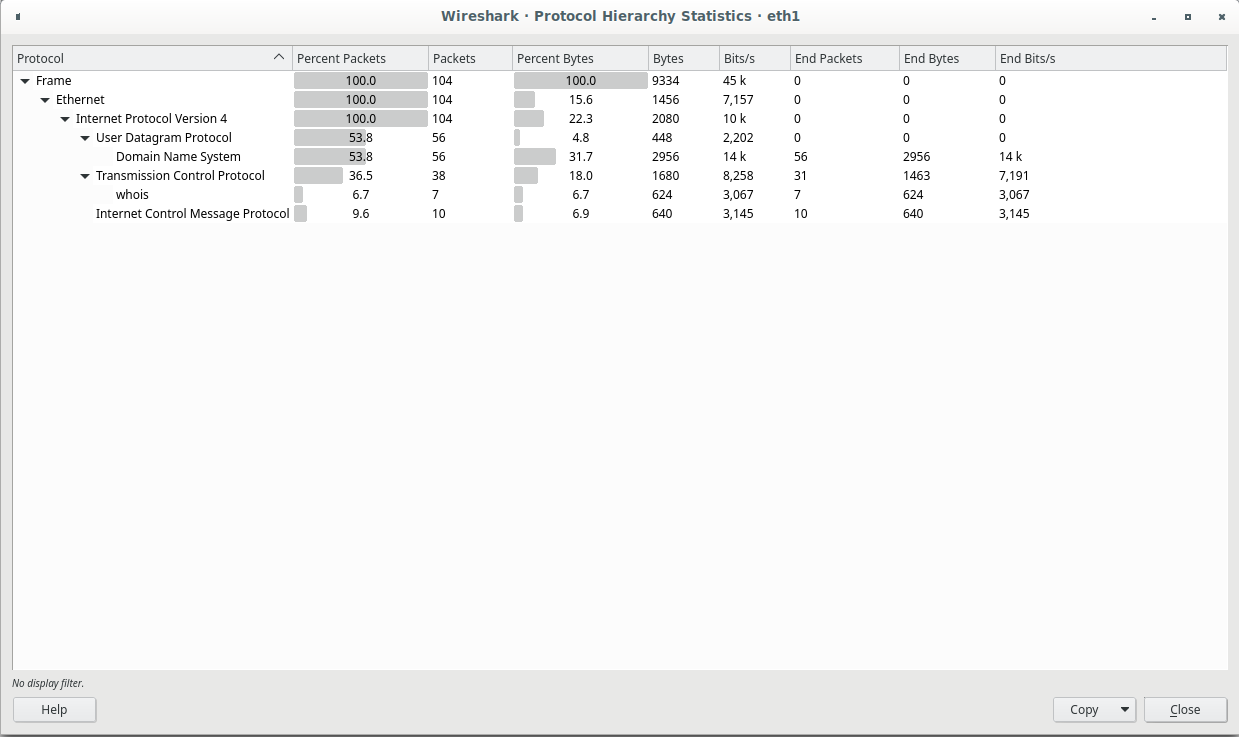Select the Domain Name System row
Viewport: 1239px width, 737px height.
[620, 157]
